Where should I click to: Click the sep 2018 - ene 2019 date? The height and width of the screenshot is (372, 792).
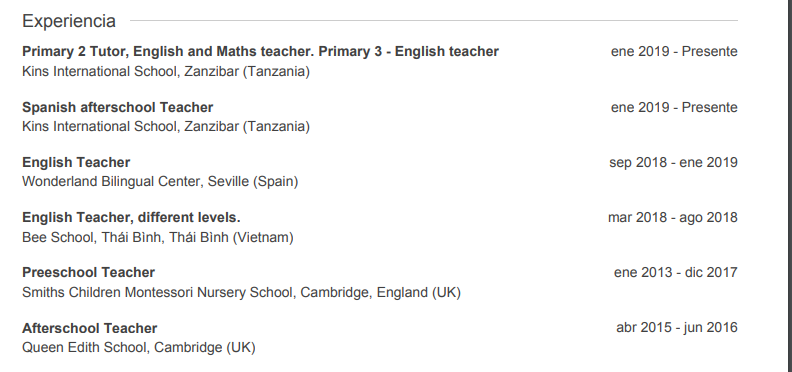pos(673,162)
